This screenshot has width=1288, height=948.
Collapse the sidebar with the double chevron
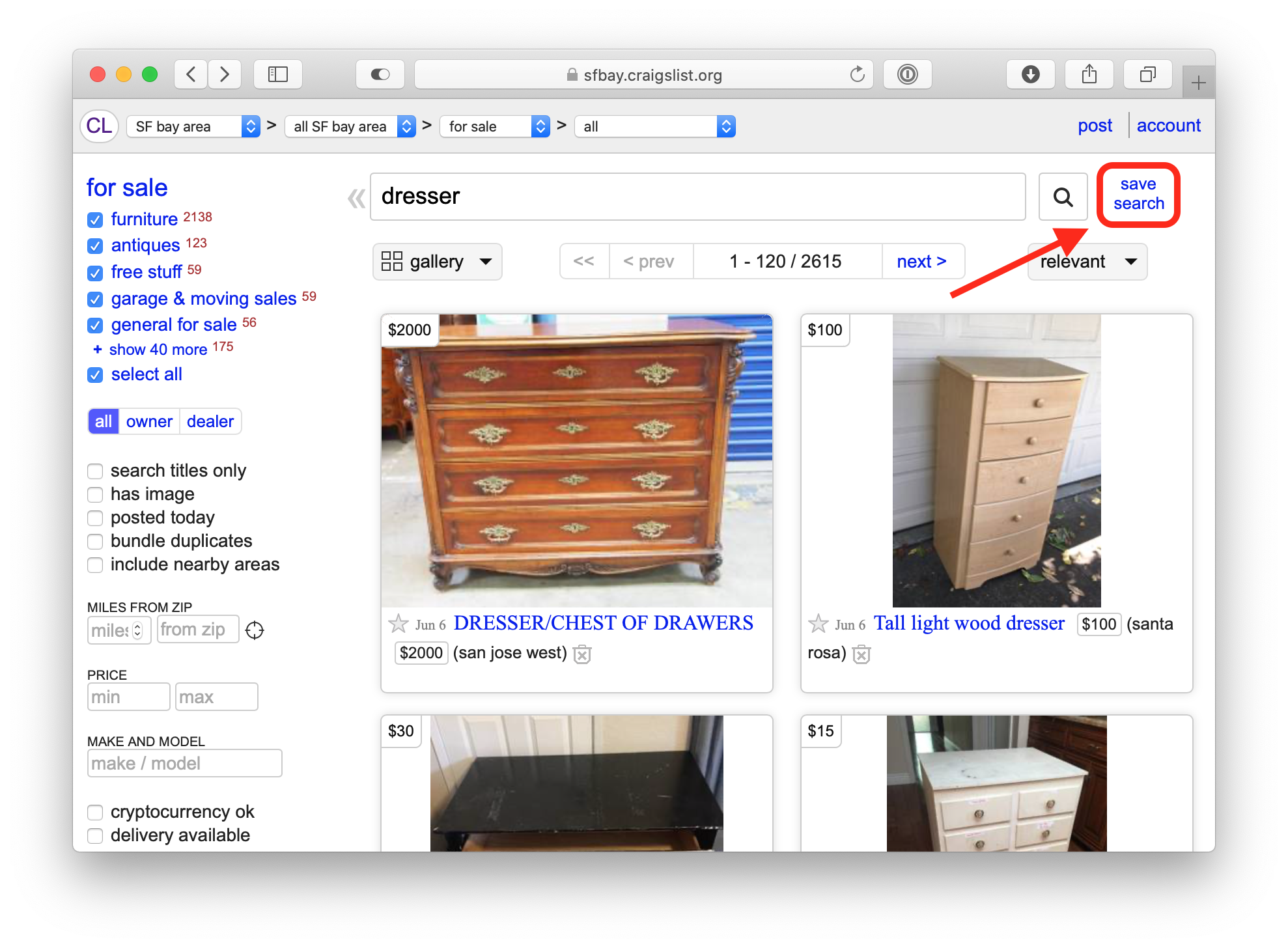coord(356,198)
